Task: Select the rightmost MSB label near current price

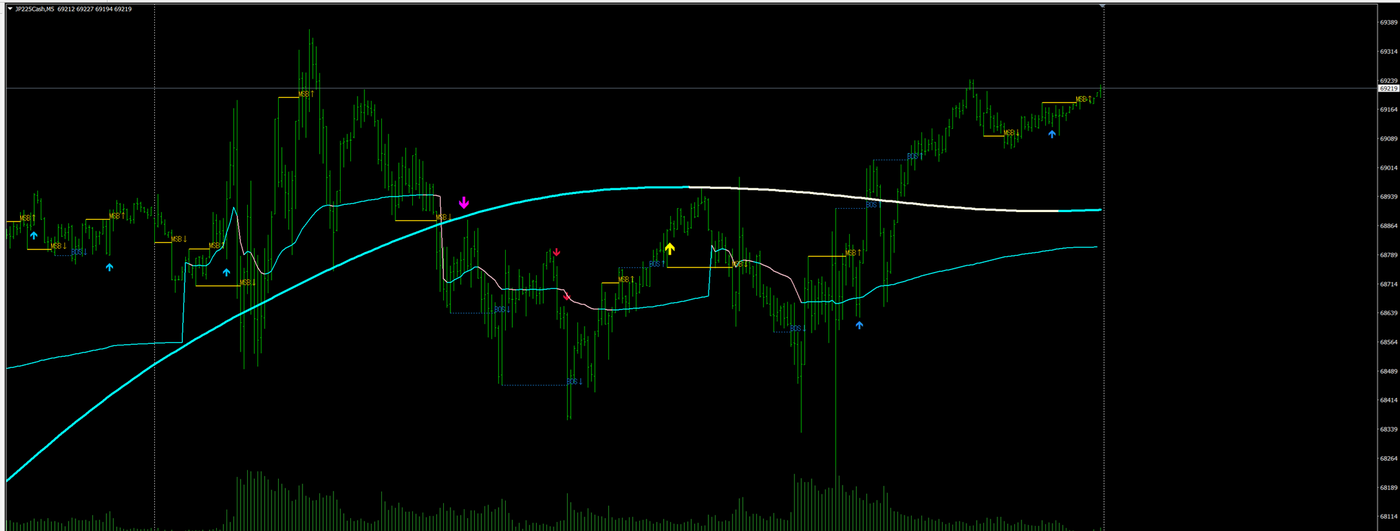Action: point(1083,100)
